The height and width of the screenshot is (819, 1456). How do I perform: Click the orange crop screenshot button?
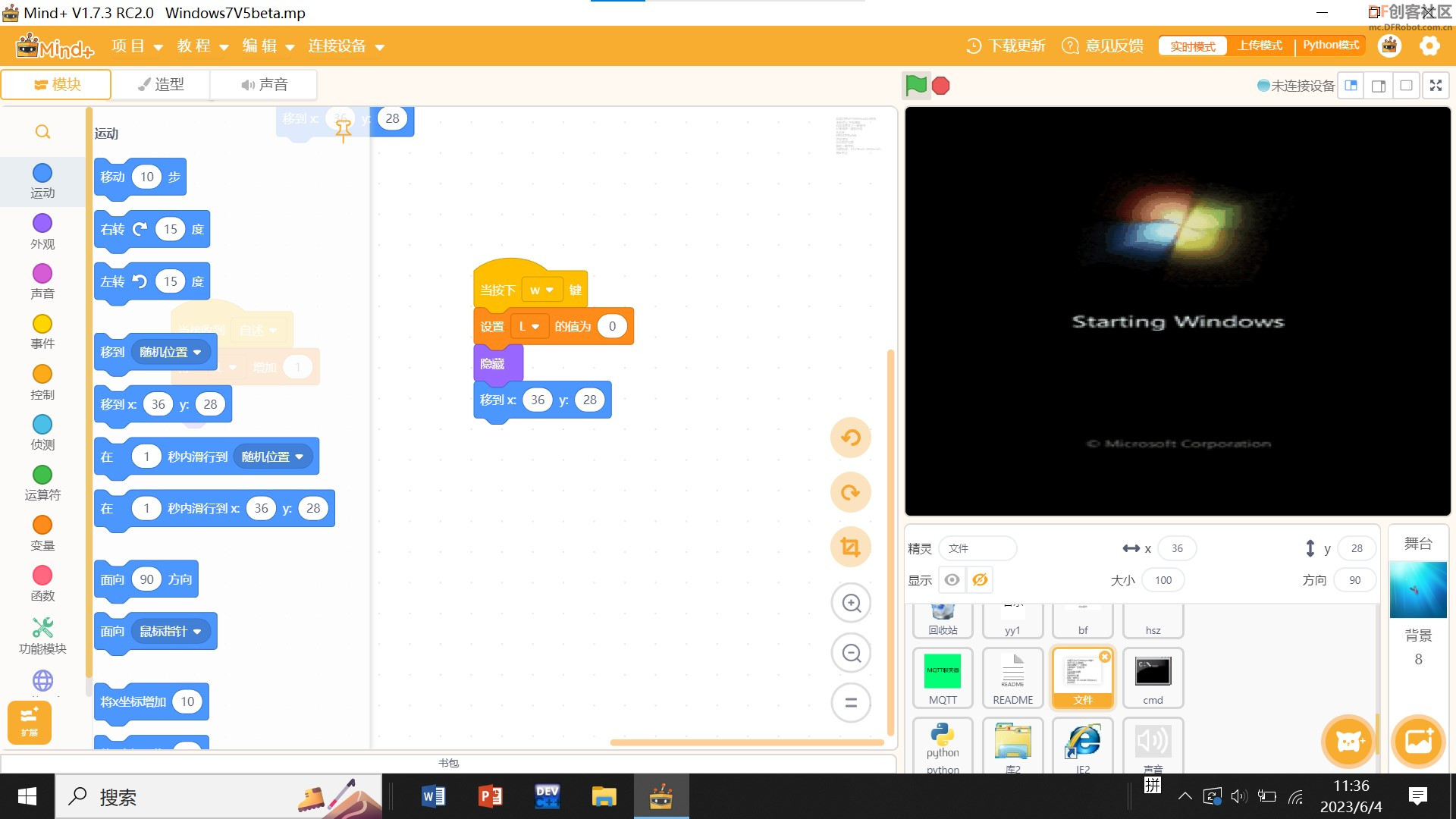pyautogui.click(x=851, y=547)
